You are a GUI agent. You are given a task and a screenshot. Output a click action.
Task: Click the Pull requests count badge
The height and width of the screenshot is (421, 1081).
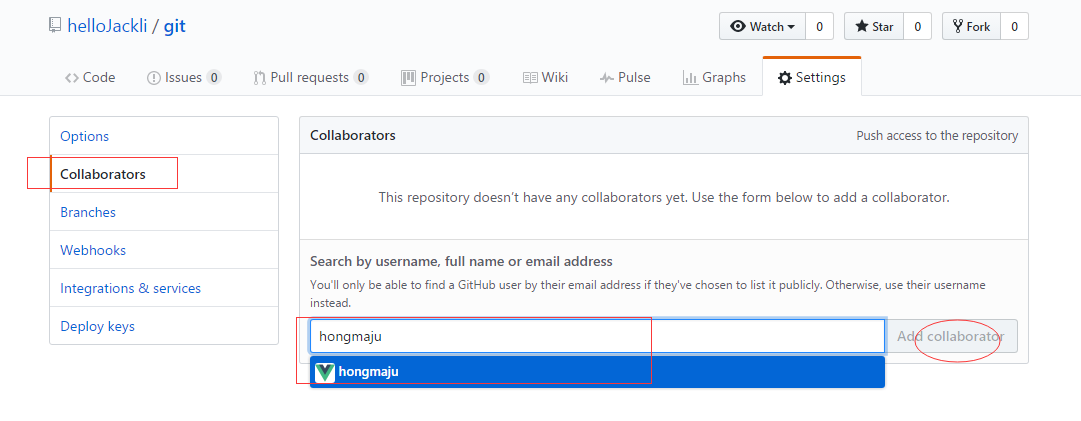coord(361,77)
